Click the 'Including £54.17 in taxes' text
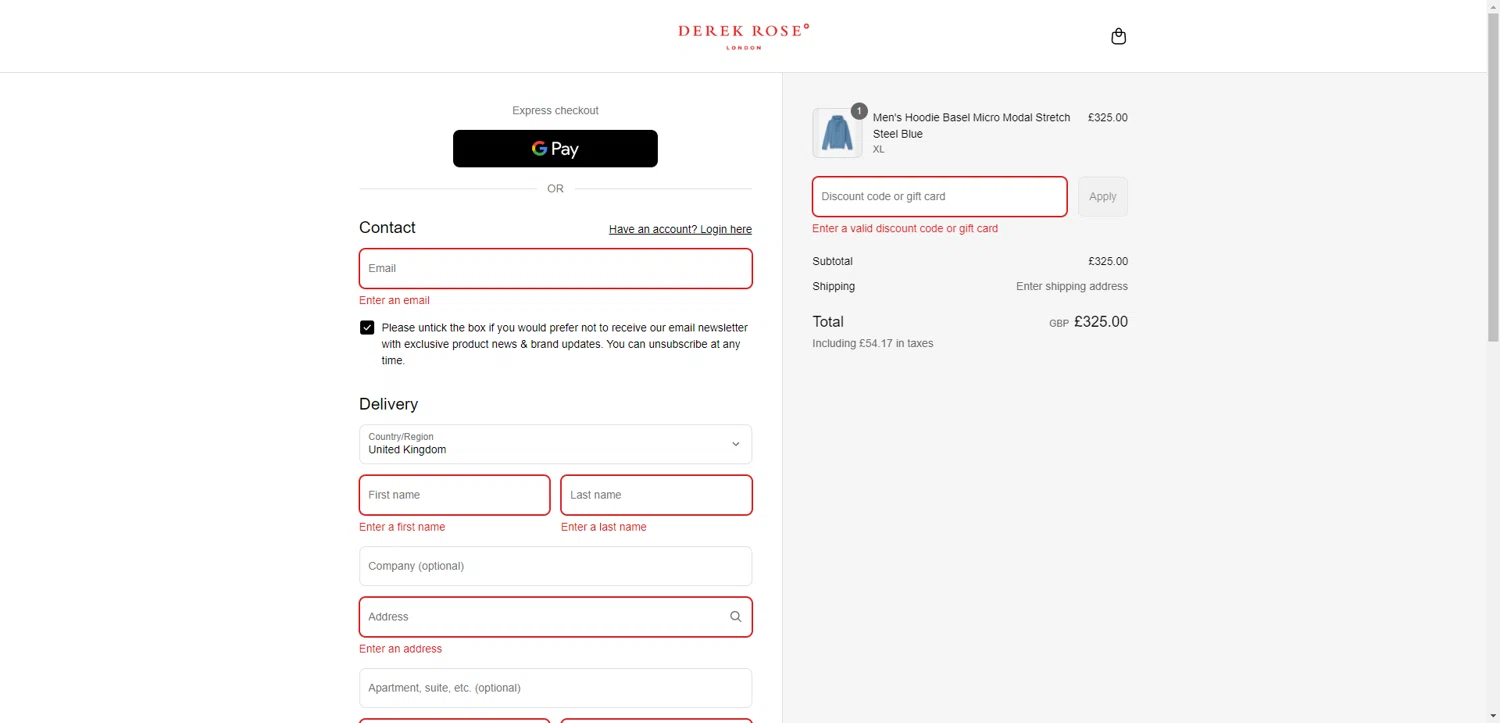This screenshot has width=1500, height=723. click(873, 343)
